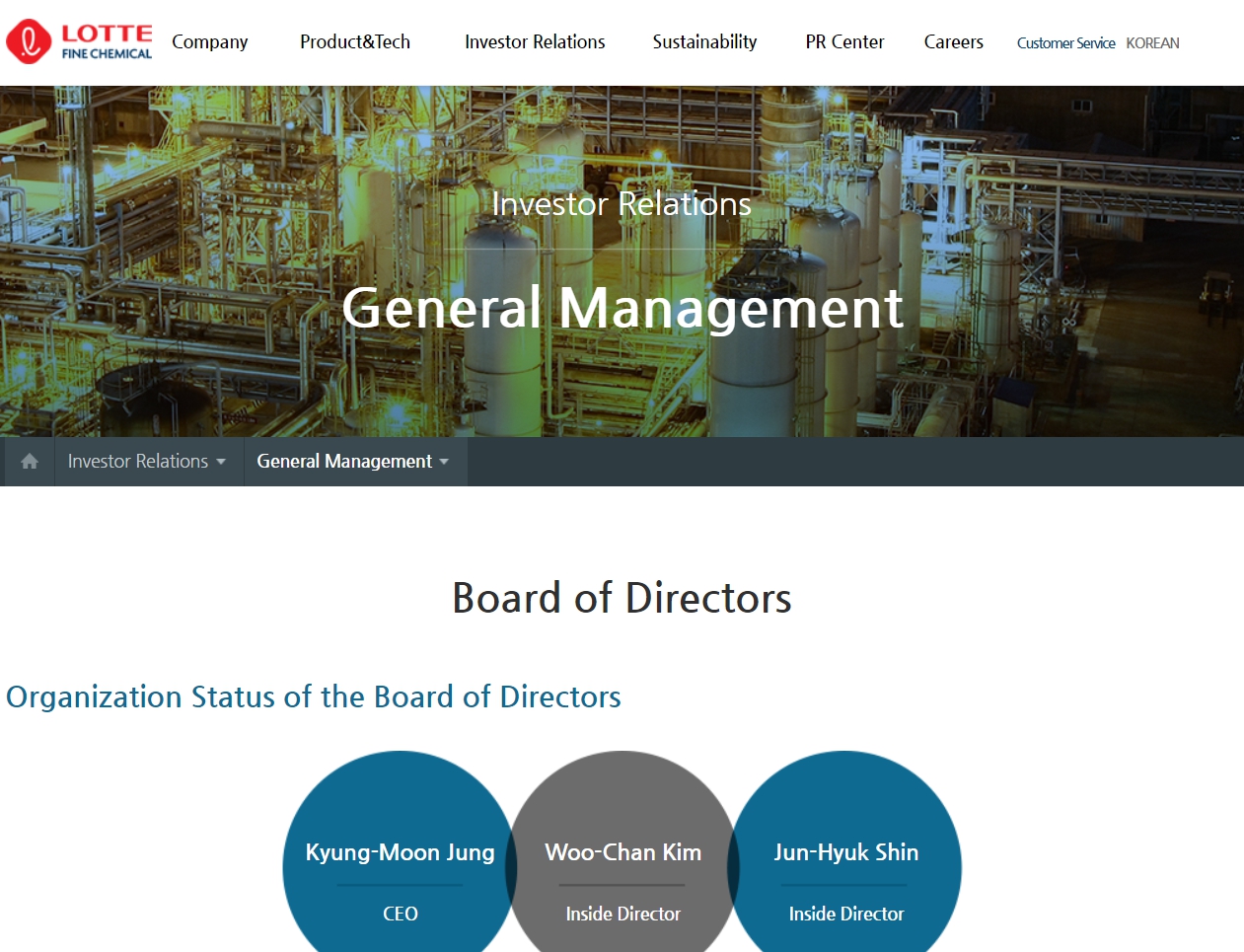Open the Sustainability navigation menu

(x=703, y=42)
